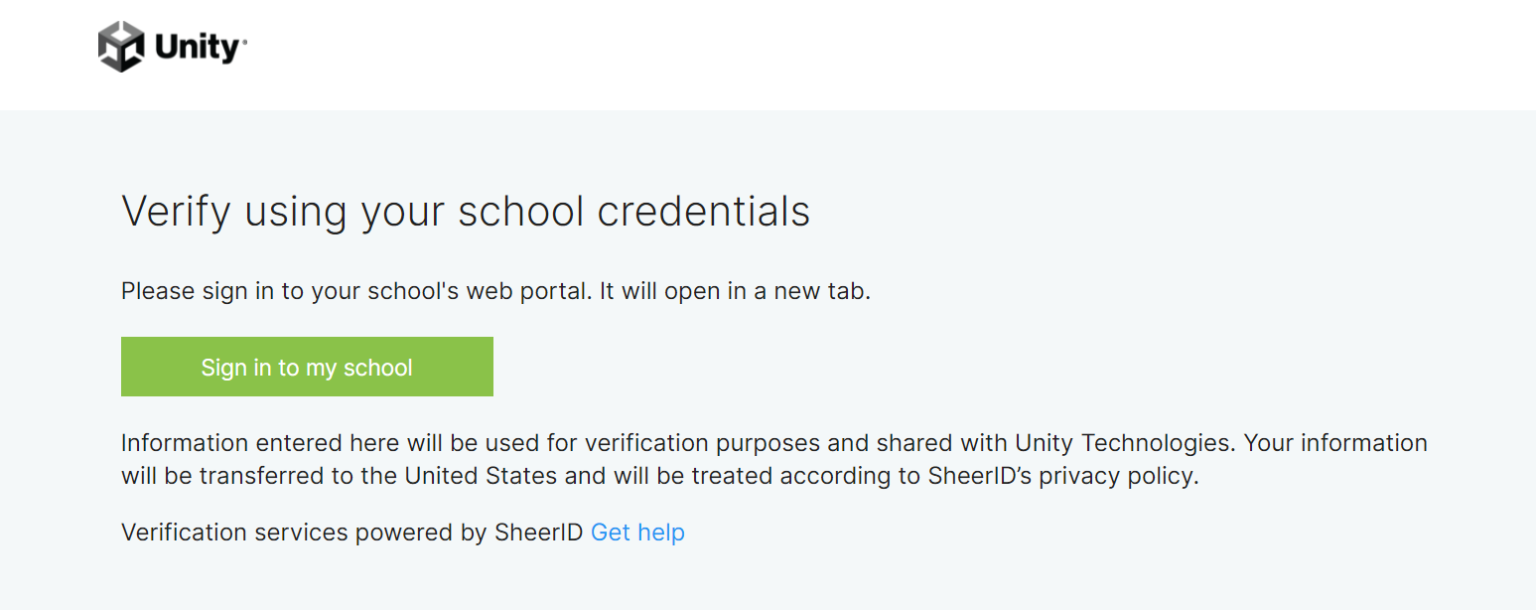Viewport: 1536px width, 610px height.
Task: Click the "Please sign in" instruction sentence
Action: [495, 292]
